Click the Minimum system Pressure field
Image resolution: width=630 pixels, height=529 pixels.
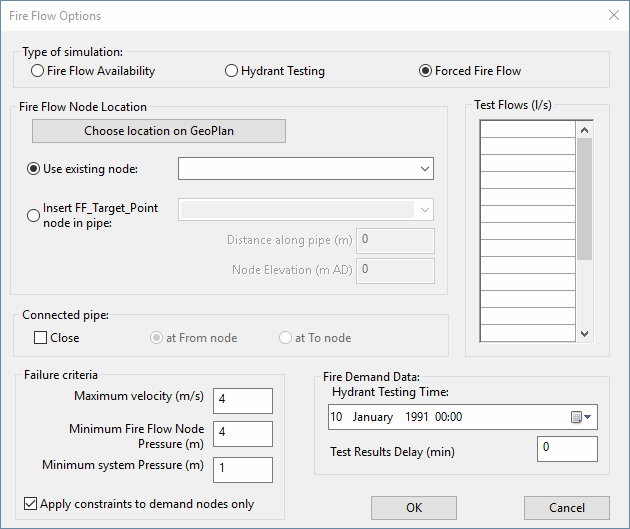pos(242,469)
